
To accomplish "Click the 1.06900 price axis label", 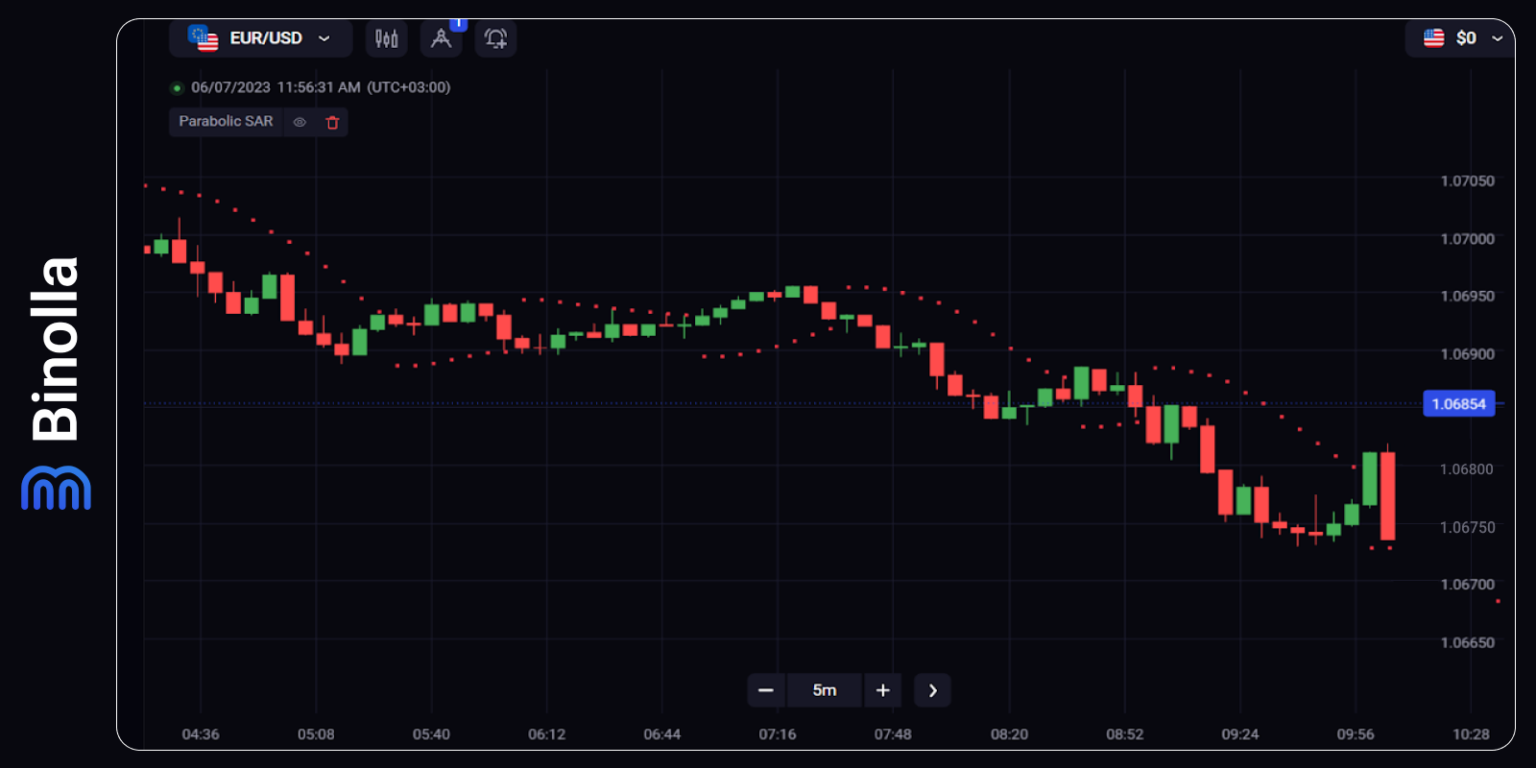I will [x=1467, y=353].
